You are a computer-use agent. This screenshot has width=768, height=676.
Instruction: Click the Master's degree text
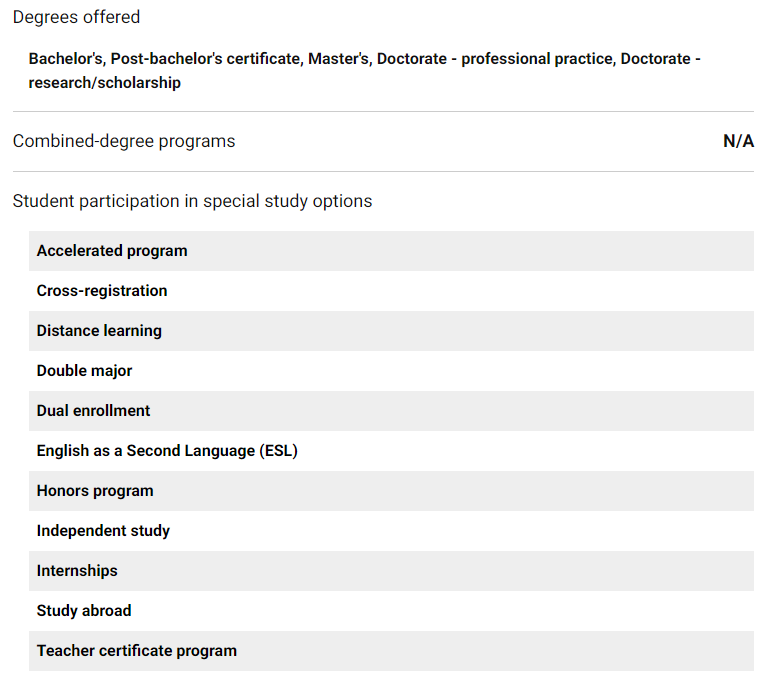[x=340, y=59]
